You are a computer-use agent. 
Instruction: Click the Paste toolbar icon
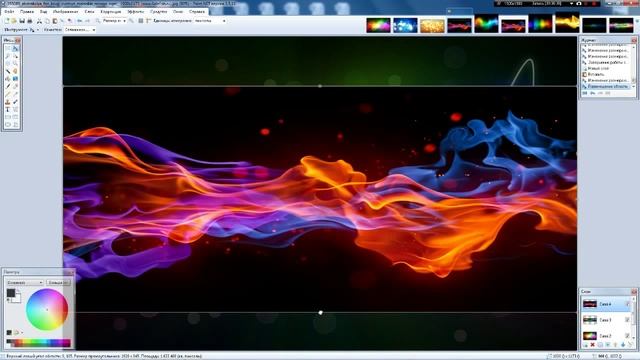tap(55, 21)
